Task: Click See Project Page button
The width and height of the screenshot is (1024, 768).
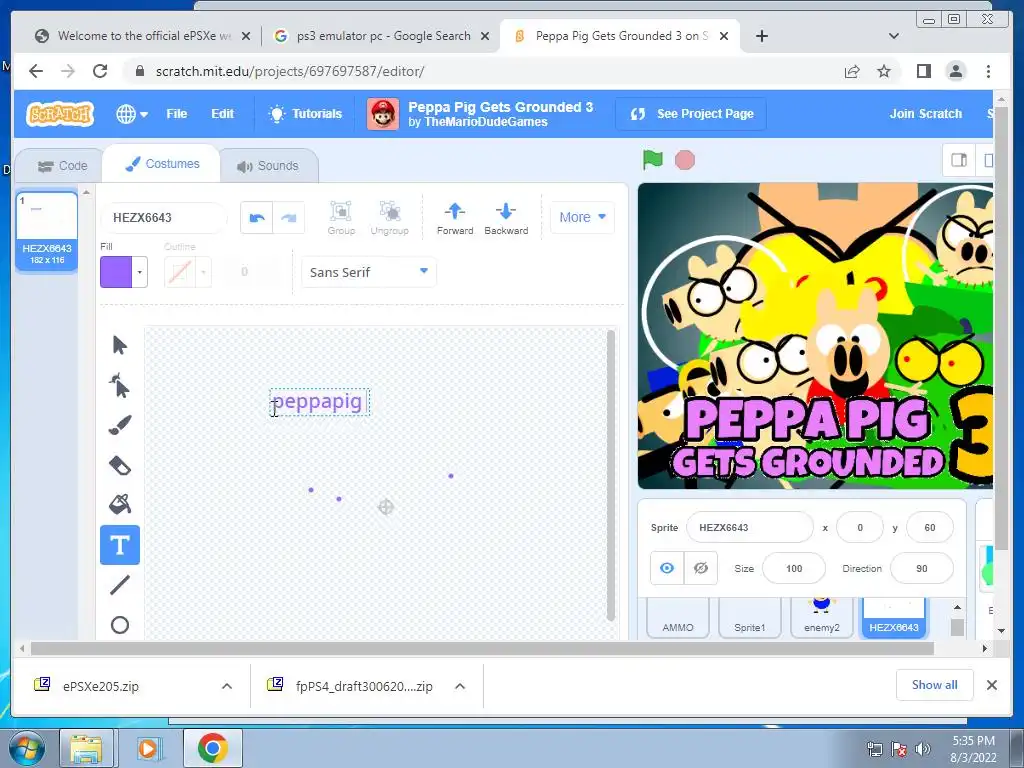Action: [x=691, y=114]
